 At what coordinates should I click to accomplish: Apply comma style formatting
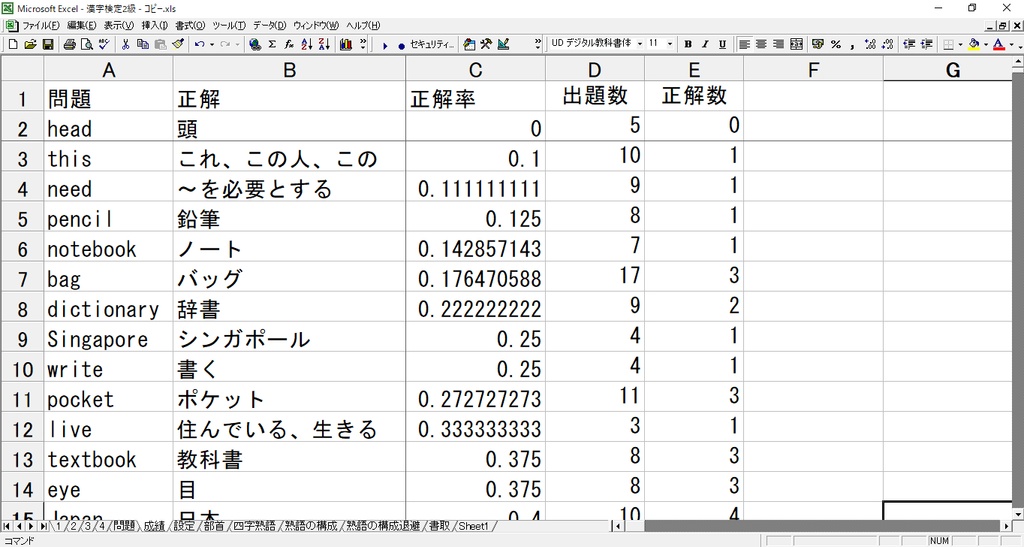(x=852, y=44)
